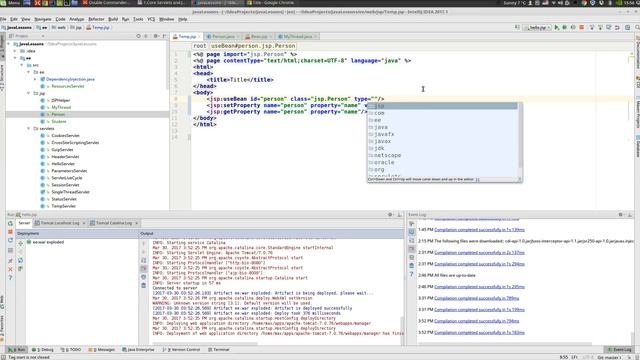Viewport: 640px width, 360px height.
Task: Collapse the servlets package node
Action: (x=29, y=128)
